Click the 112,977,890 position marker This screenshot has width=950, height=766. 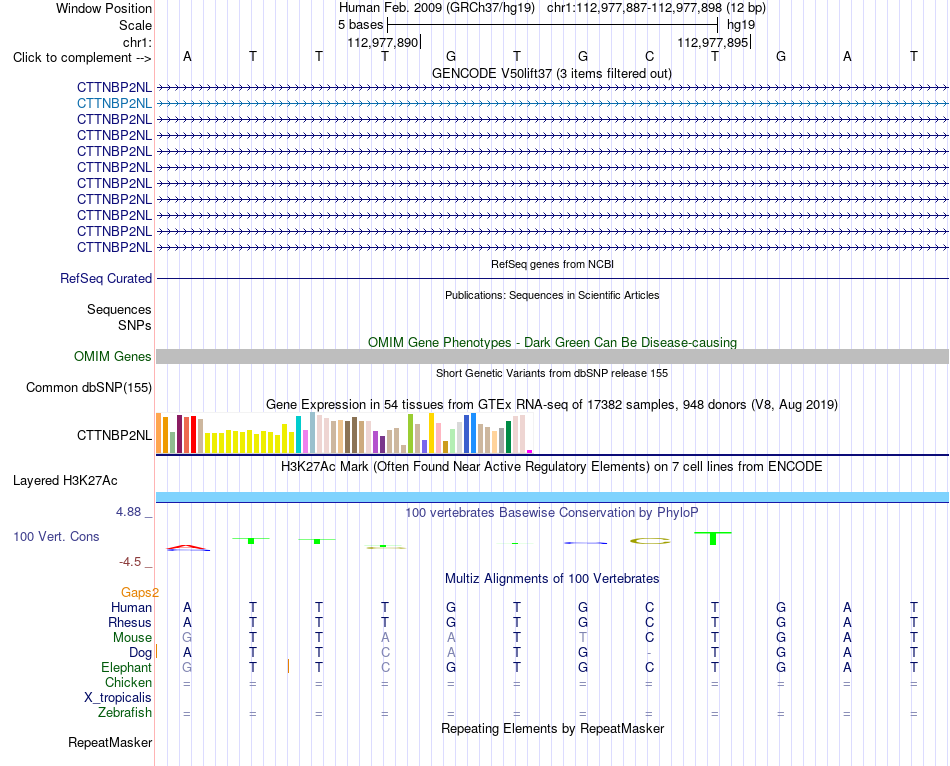383,42
